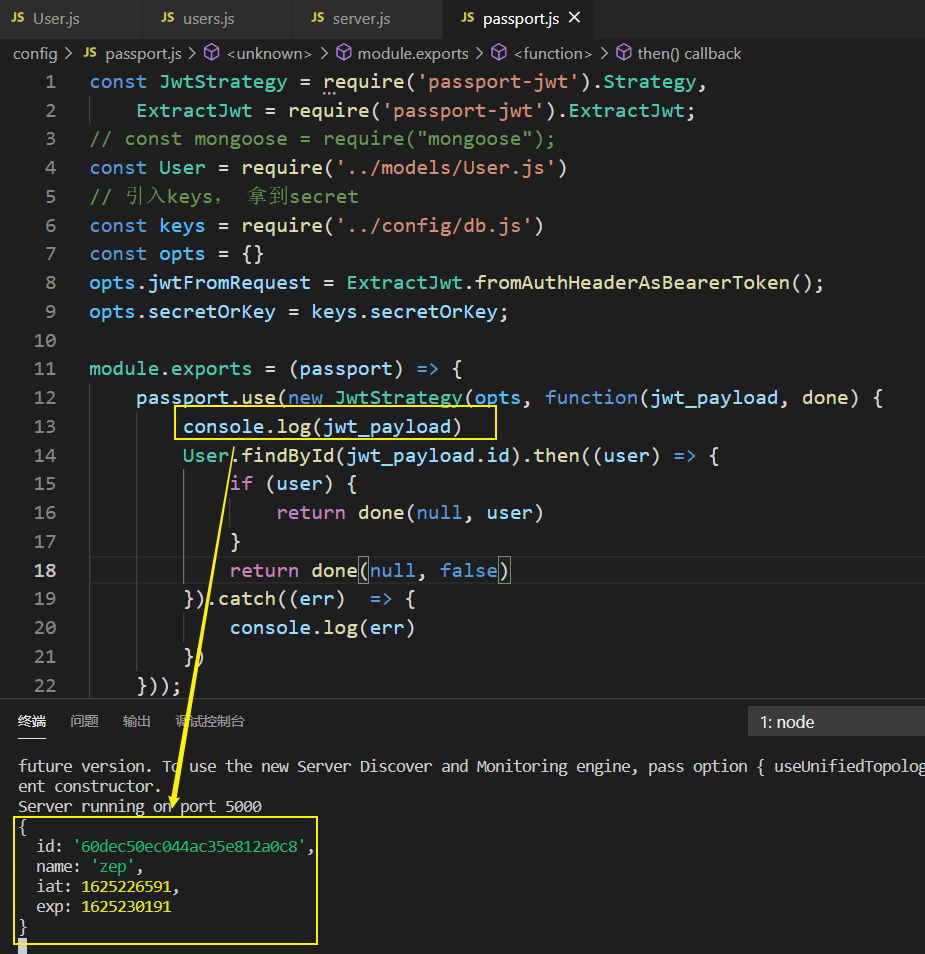Click '../models/User.js' string on line 4
The width and height of the screenshot is (925, 954).
tap(452, 167)
